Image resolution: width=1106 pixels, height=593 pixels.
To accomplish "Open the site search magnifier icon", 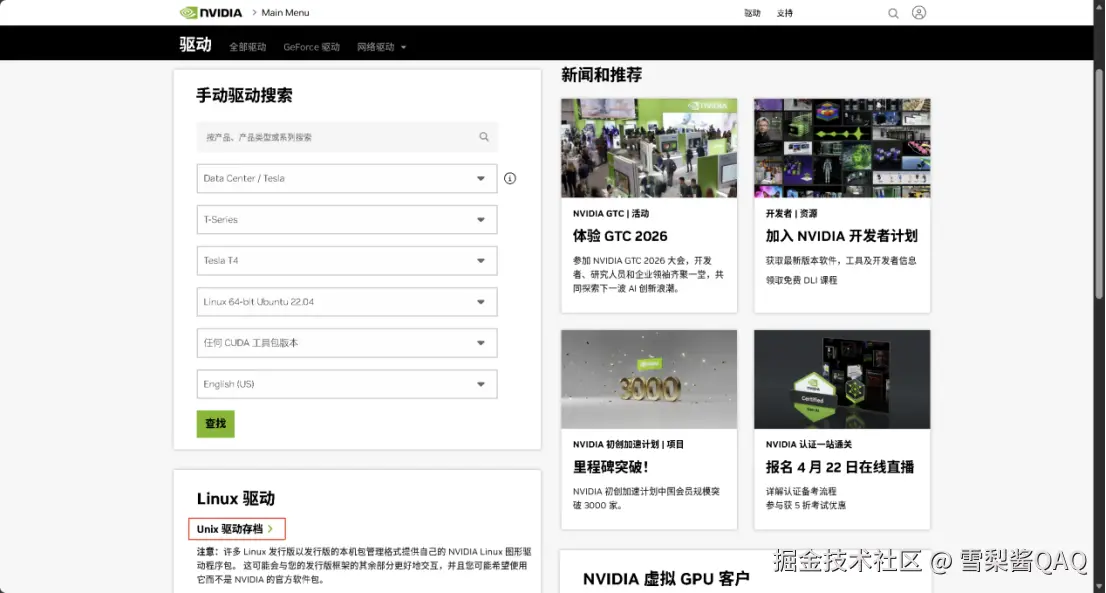I will [x=893, y=13].
